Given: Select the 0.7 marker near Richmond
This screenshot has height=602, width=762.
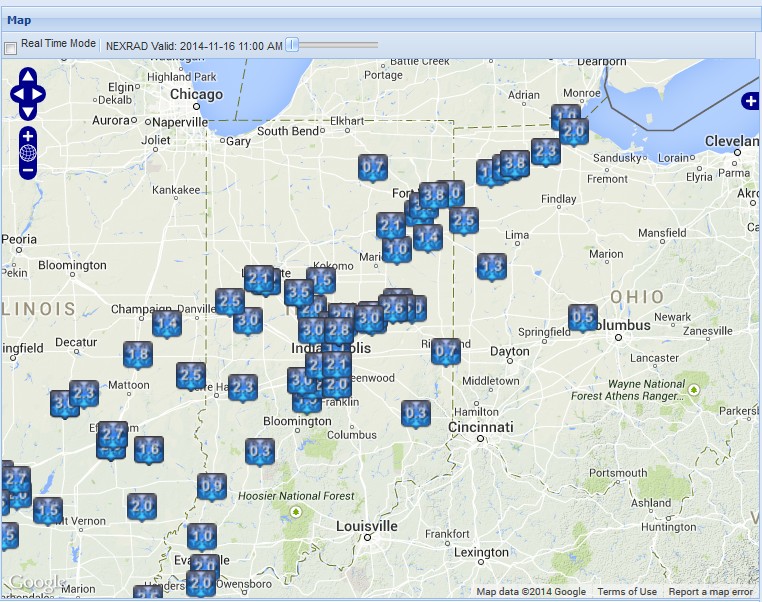Looking at the screenshot, I should tap(446, 352).
